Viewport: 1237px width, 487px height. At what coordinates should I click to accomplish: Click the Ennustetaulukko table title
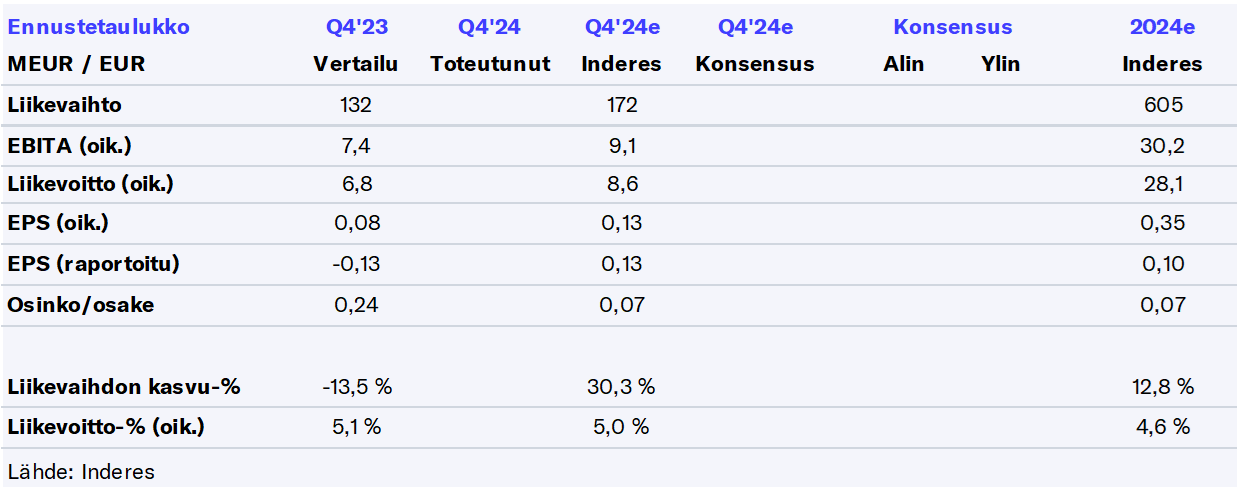[x=98, y=27]
